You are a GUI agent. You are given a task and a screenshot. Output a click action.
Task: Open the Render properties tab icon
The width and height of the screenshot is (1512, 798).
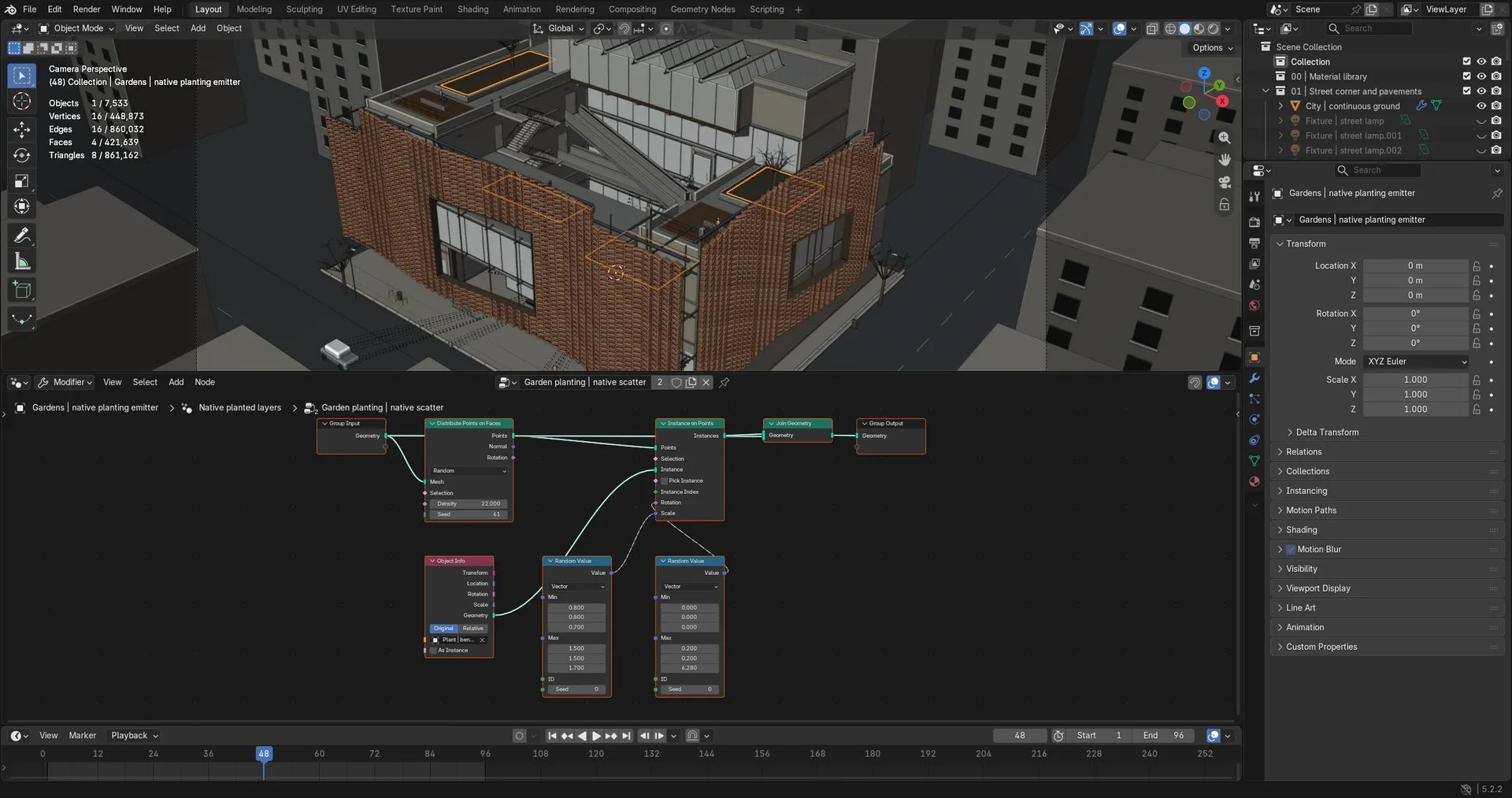pyautogui.click(x=1254, y=222)
